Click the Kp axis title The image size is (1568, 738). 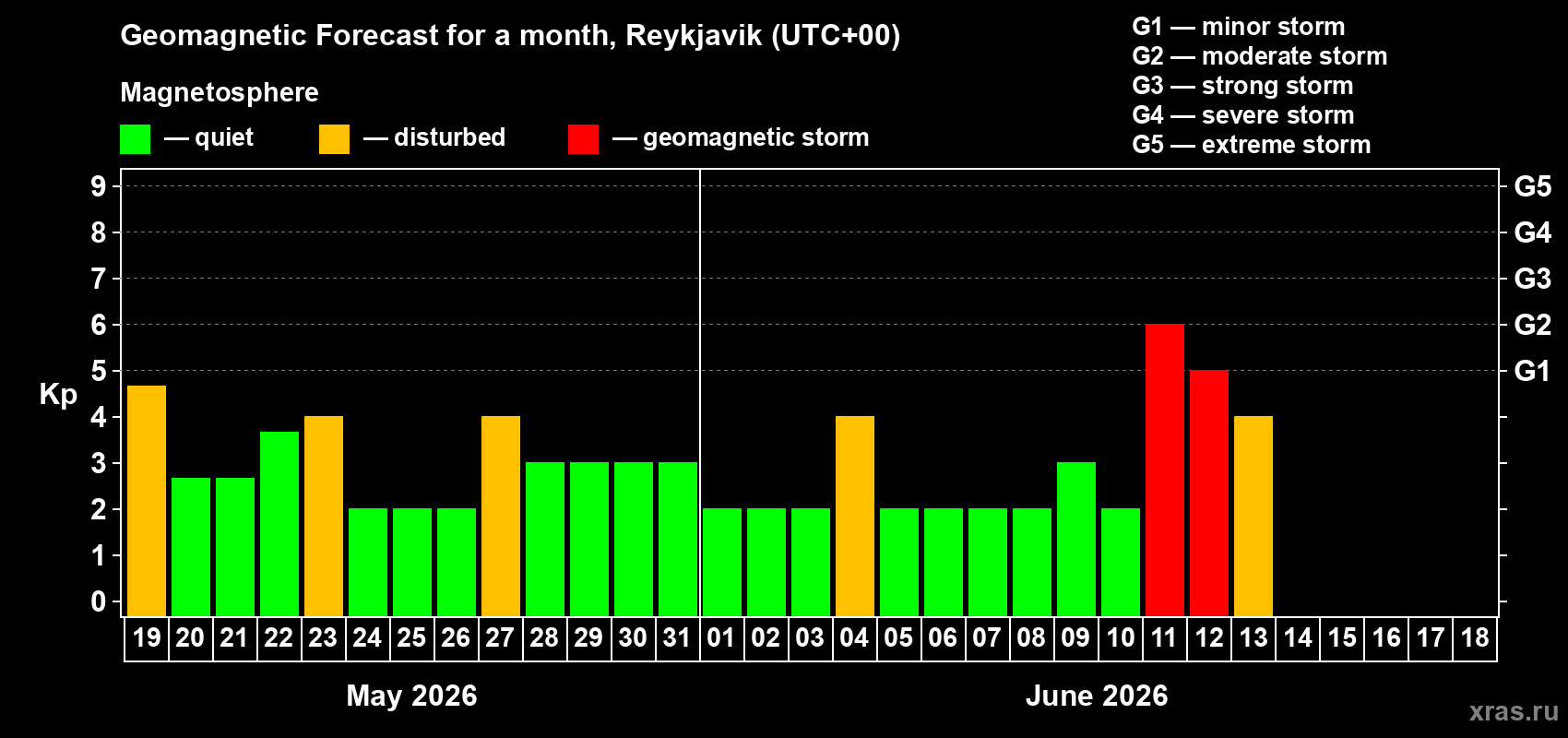click(58, 395)
